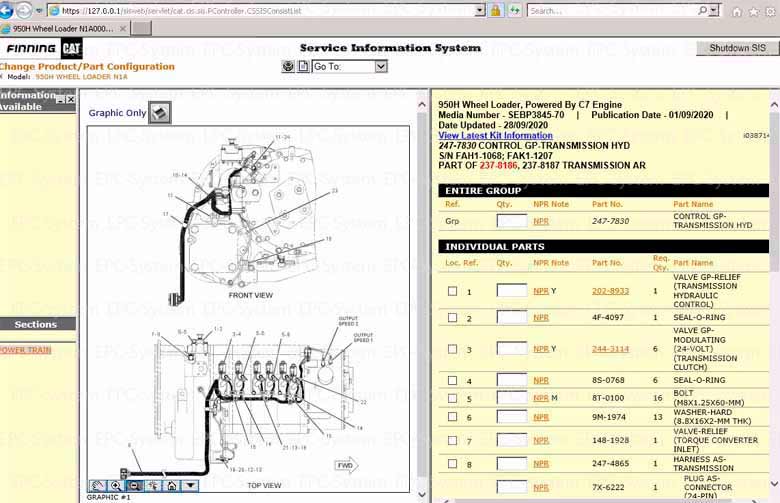The image size is (780, 503).
Task: Open part 237-8186 link
Action: pyautogui.click(x=498, y=165)
